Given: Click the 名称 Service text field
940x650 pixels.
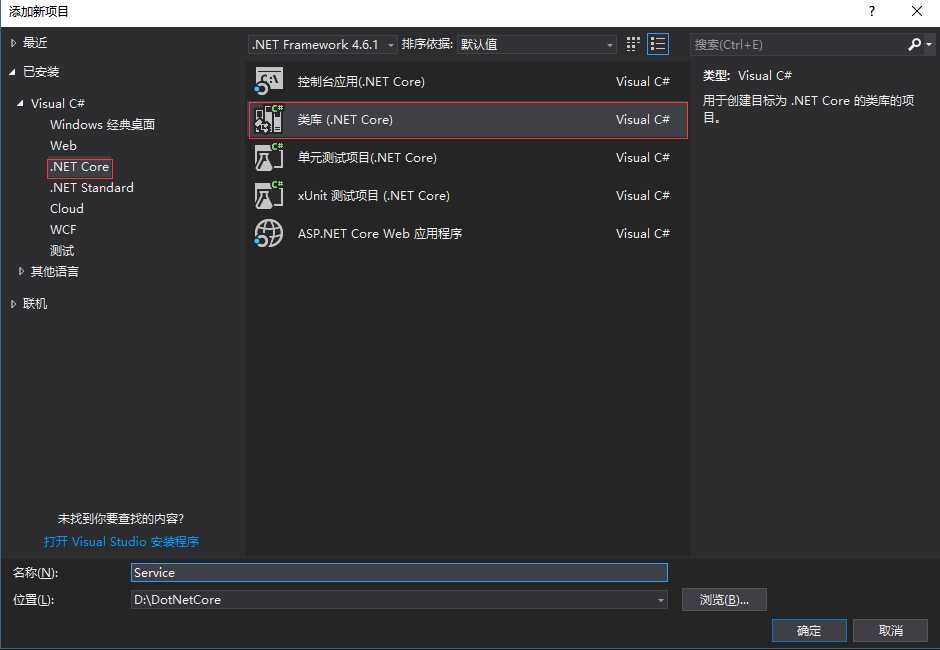Looking at the screenshot, I should pos(399,573).
